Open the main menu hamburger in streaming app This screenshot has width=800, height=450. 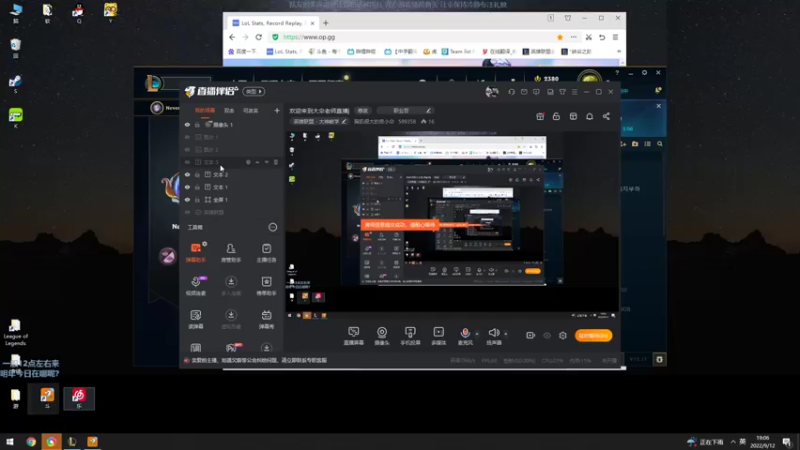click(x=574, y=92)
